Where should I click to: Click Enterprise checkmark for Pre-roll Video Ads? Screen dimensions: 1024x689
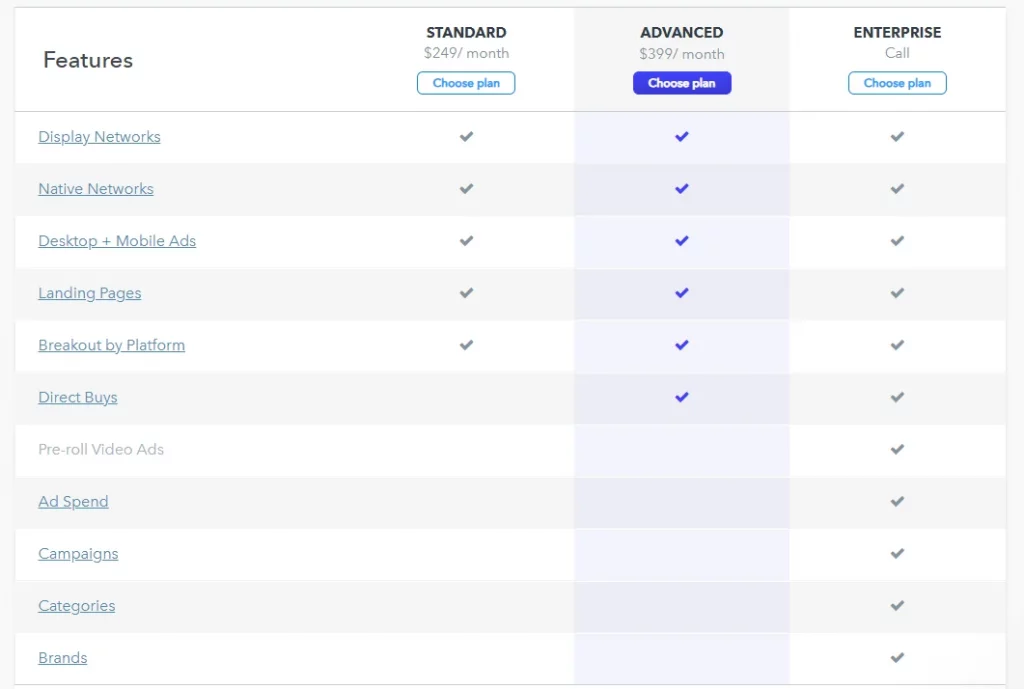[x=897, y=449]
